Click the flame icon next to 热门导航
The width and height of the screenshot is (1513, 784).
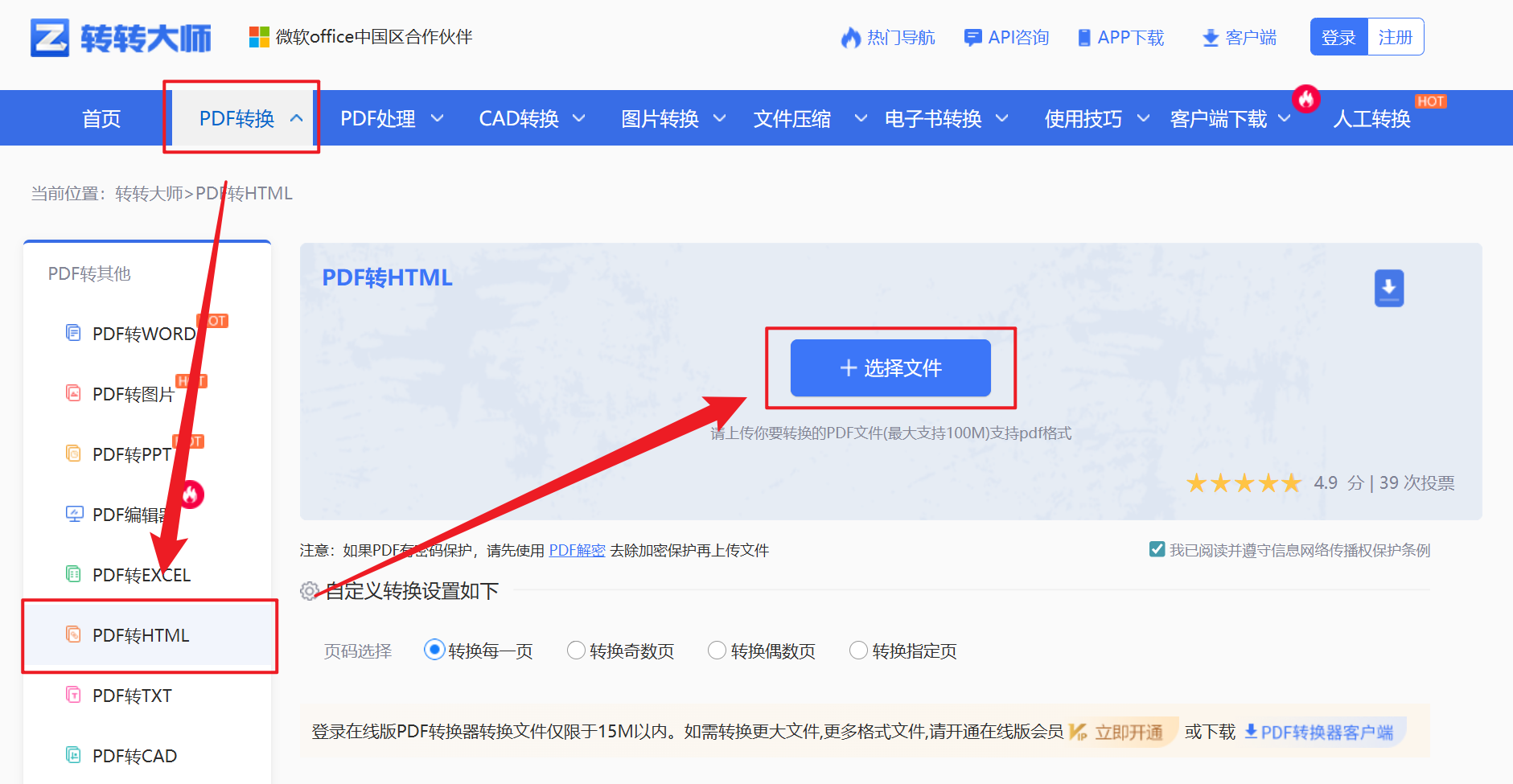tap(852, 36)
